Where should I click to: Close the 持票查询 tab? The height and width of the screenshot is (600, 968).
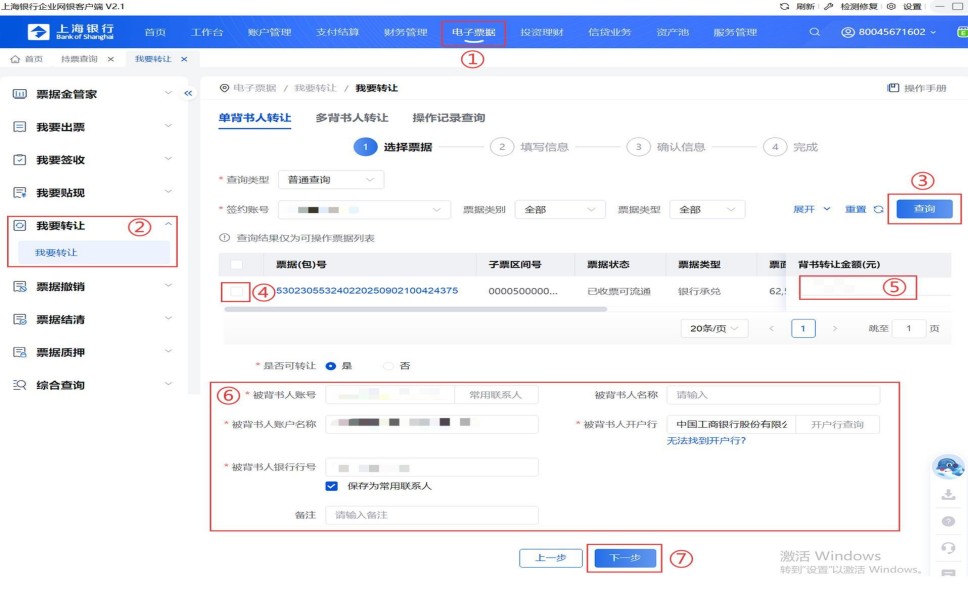[110, 59]
